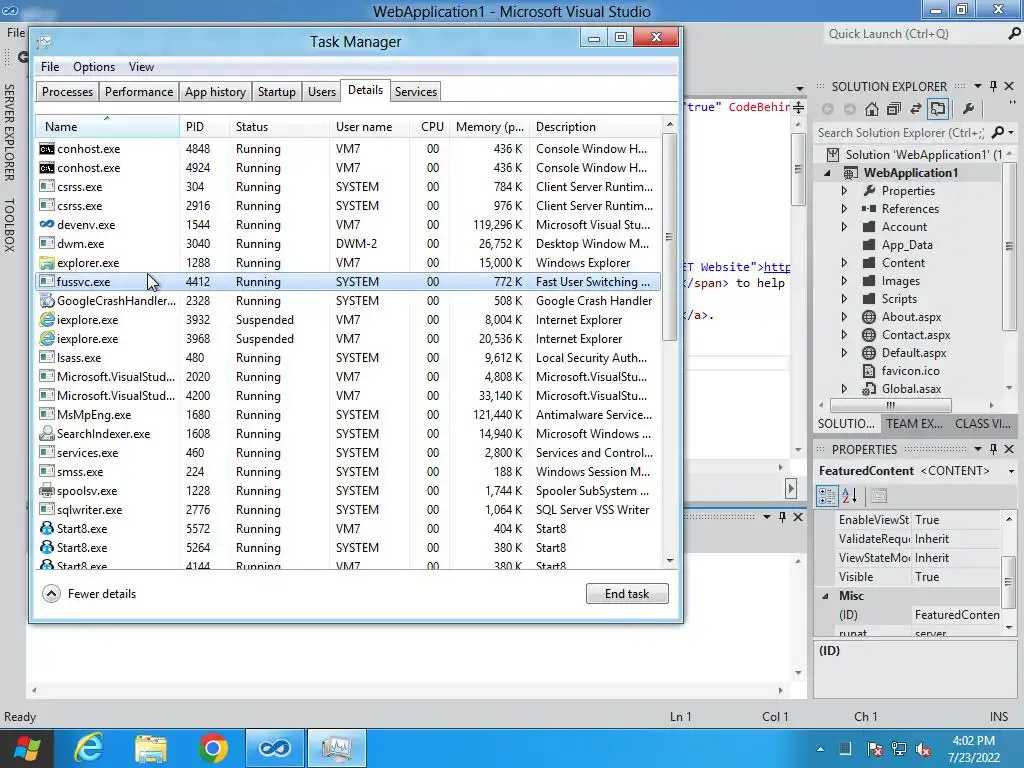Expand the Scripts folder

pyautogui.click(x=844, y=298)
